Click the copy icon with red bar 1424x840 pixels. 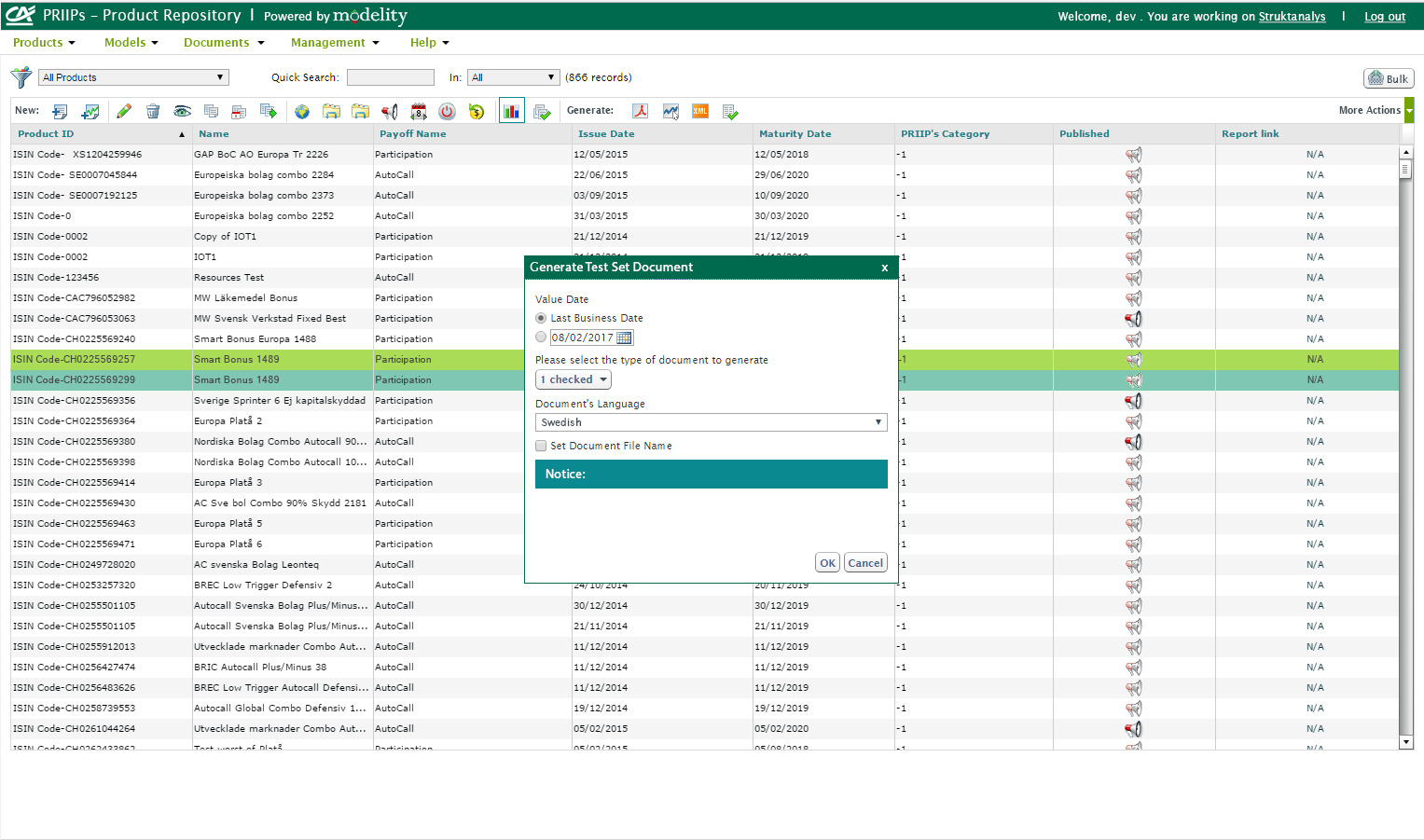[x=239, y=111]
